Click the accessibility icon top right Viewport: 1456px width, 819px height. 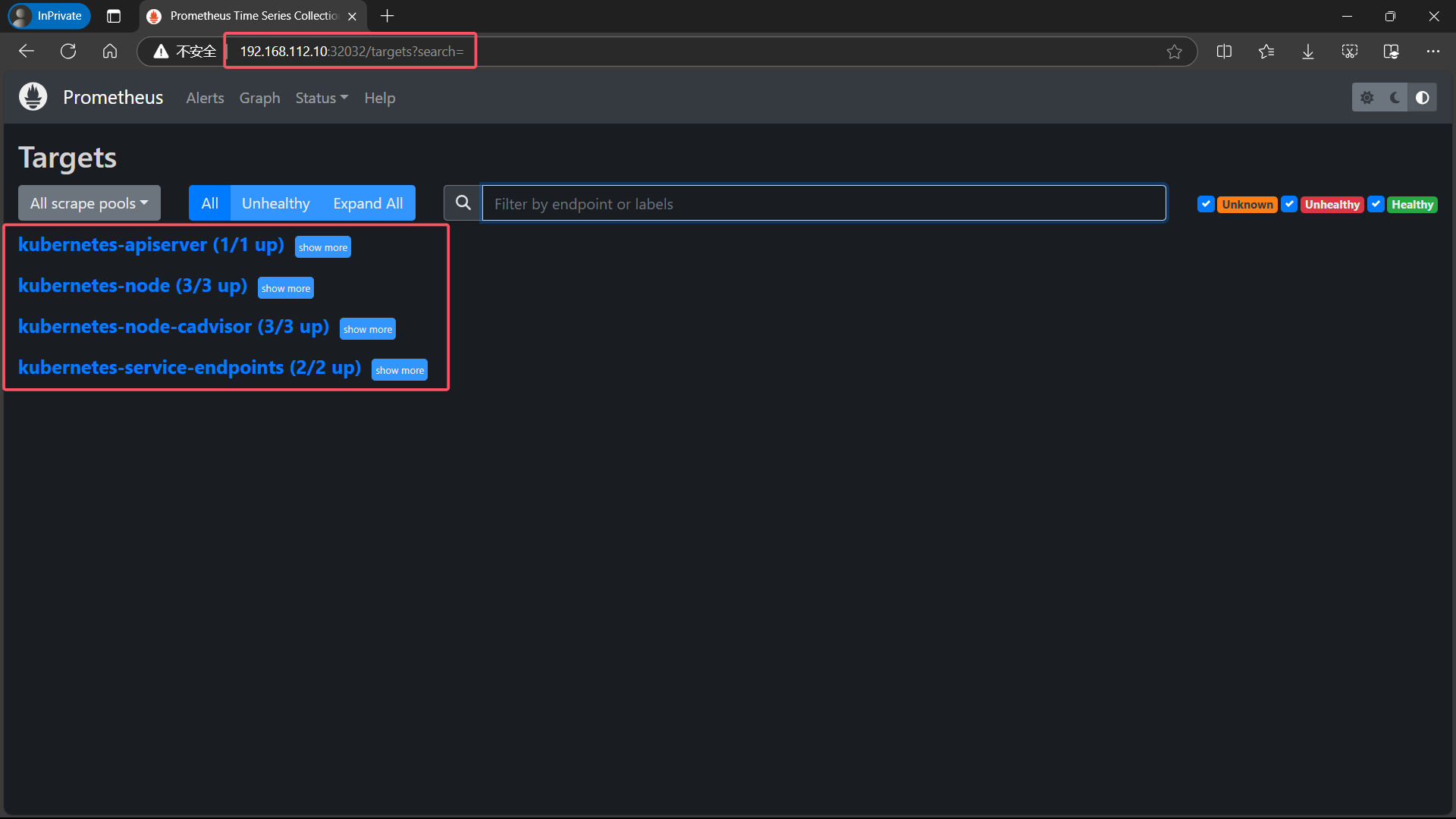1421,97
